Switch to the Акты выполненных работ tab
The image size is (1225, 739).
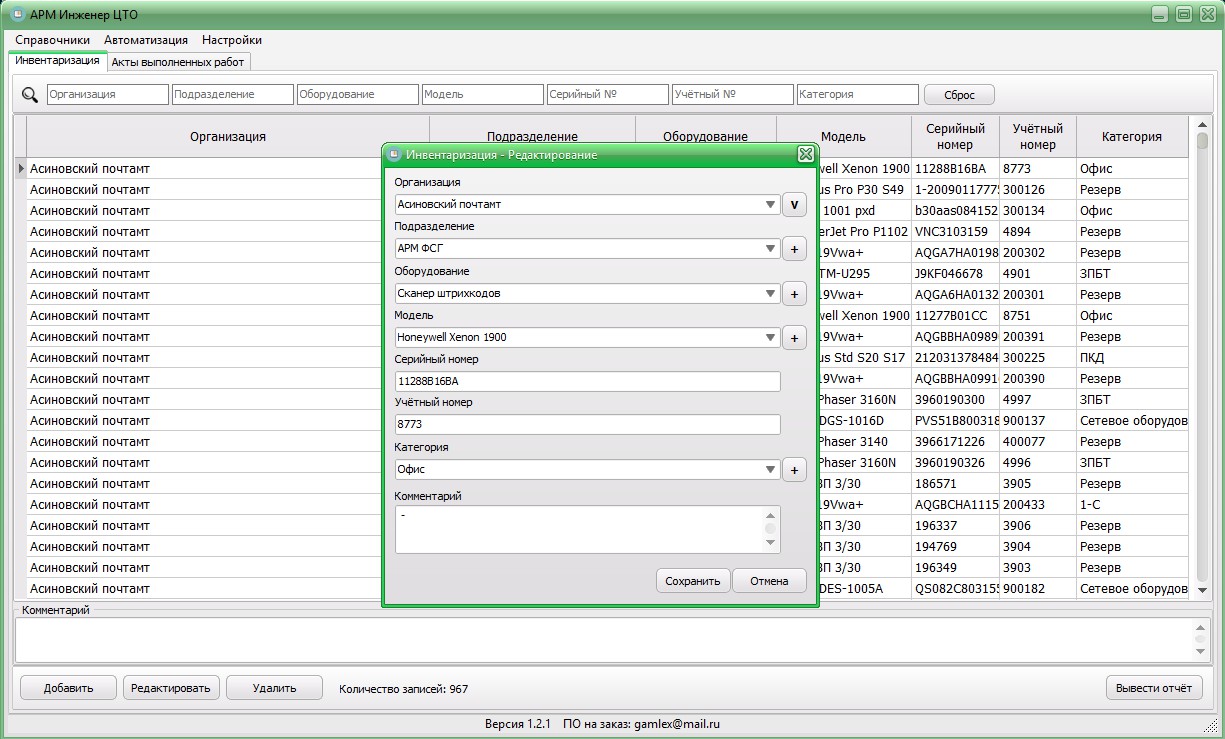tap(178, 62)
